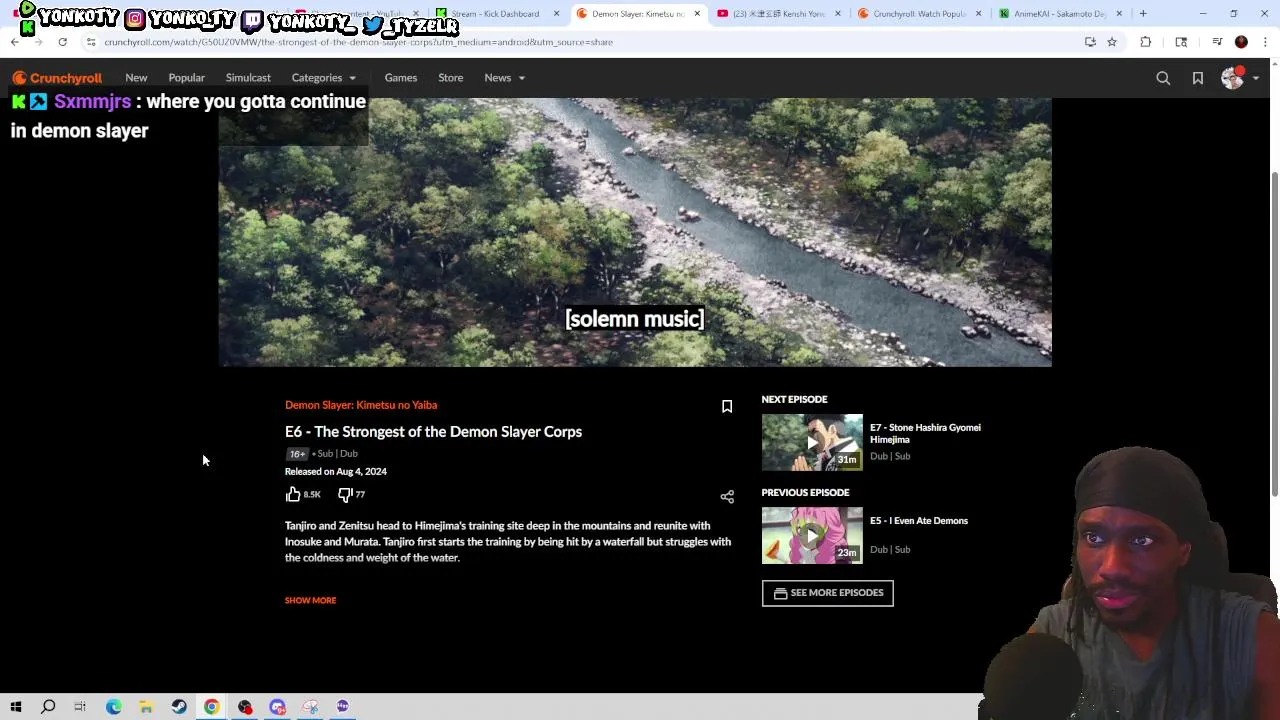Open E7 - Stone Hashira Gyomei Himejima title
The width and height of the screenshot is (1280, 720).
point(925,433)
